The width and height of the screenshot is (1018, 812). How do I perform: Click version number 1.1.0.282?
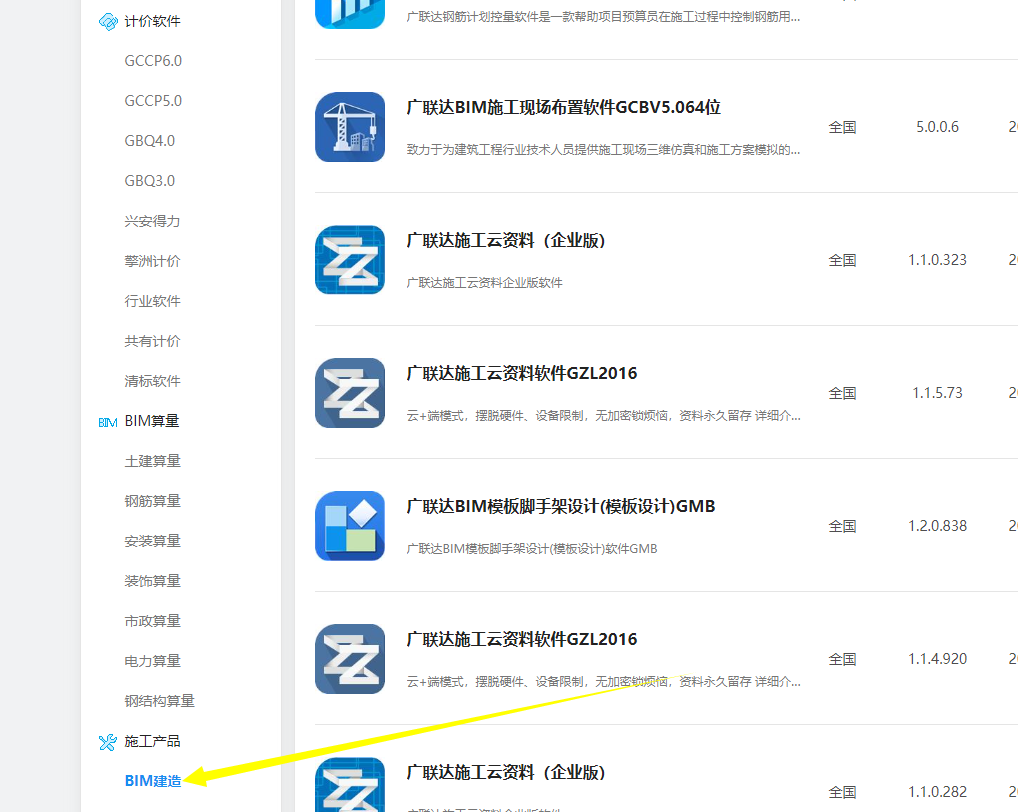[x=937, y=793]
